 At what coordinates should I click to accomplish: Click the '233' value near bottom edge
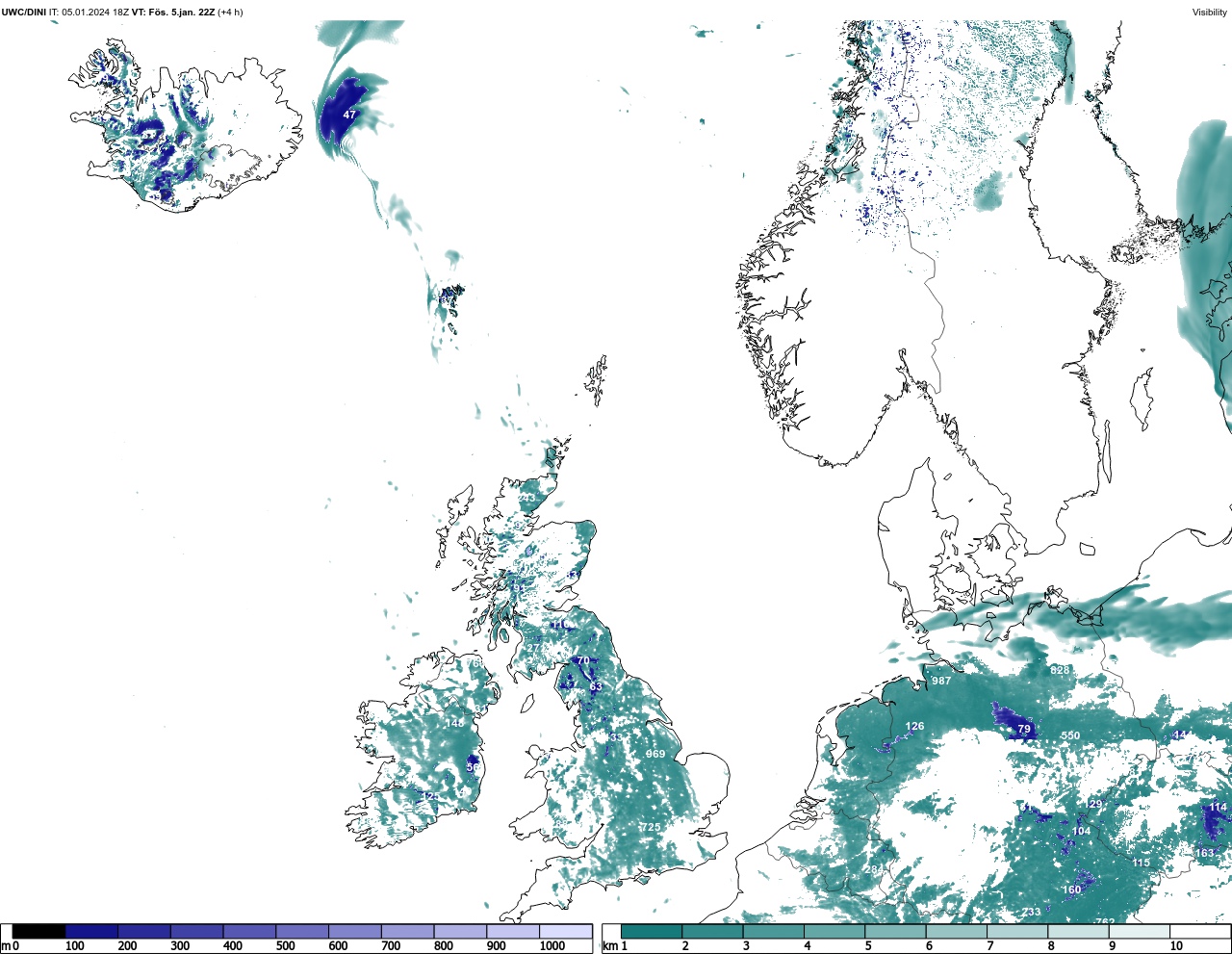1031,912
